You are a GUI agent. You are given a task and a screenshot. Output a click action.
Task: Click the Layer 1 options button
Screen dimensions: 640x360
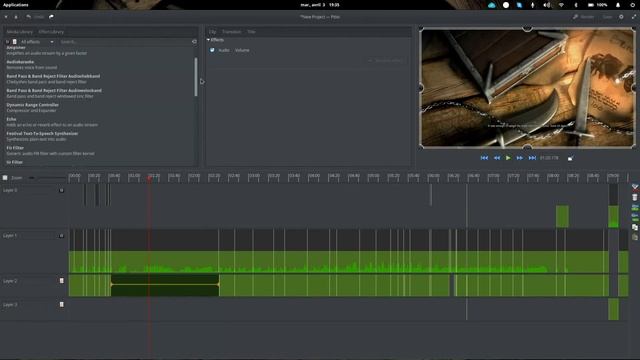point(62,236)
